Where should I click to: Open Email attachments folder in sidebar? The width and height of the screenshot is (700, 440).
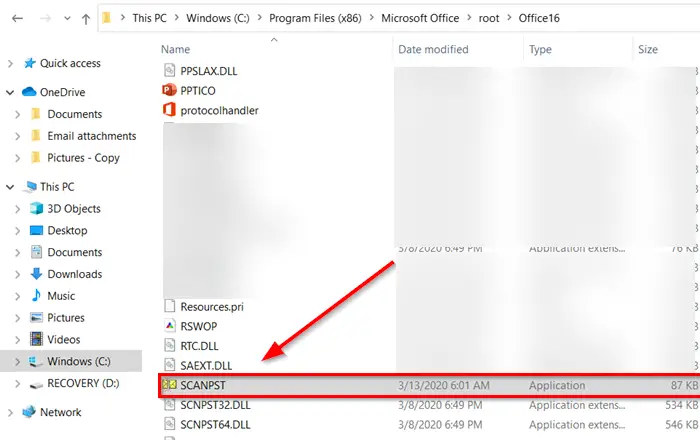click(x=92, y=136)
